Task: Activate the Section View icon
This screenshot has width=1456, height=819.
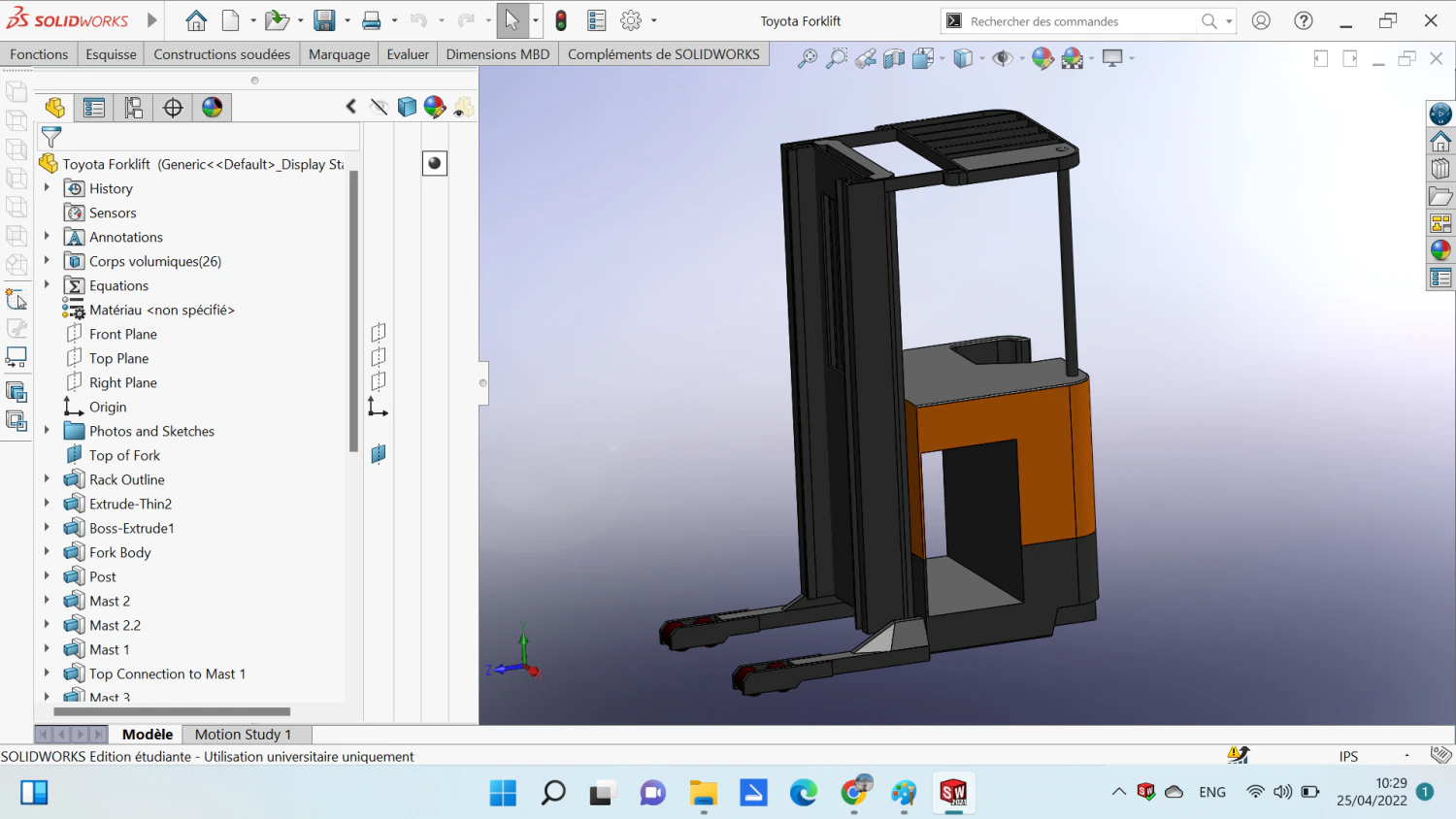Action: coord(894,58)
